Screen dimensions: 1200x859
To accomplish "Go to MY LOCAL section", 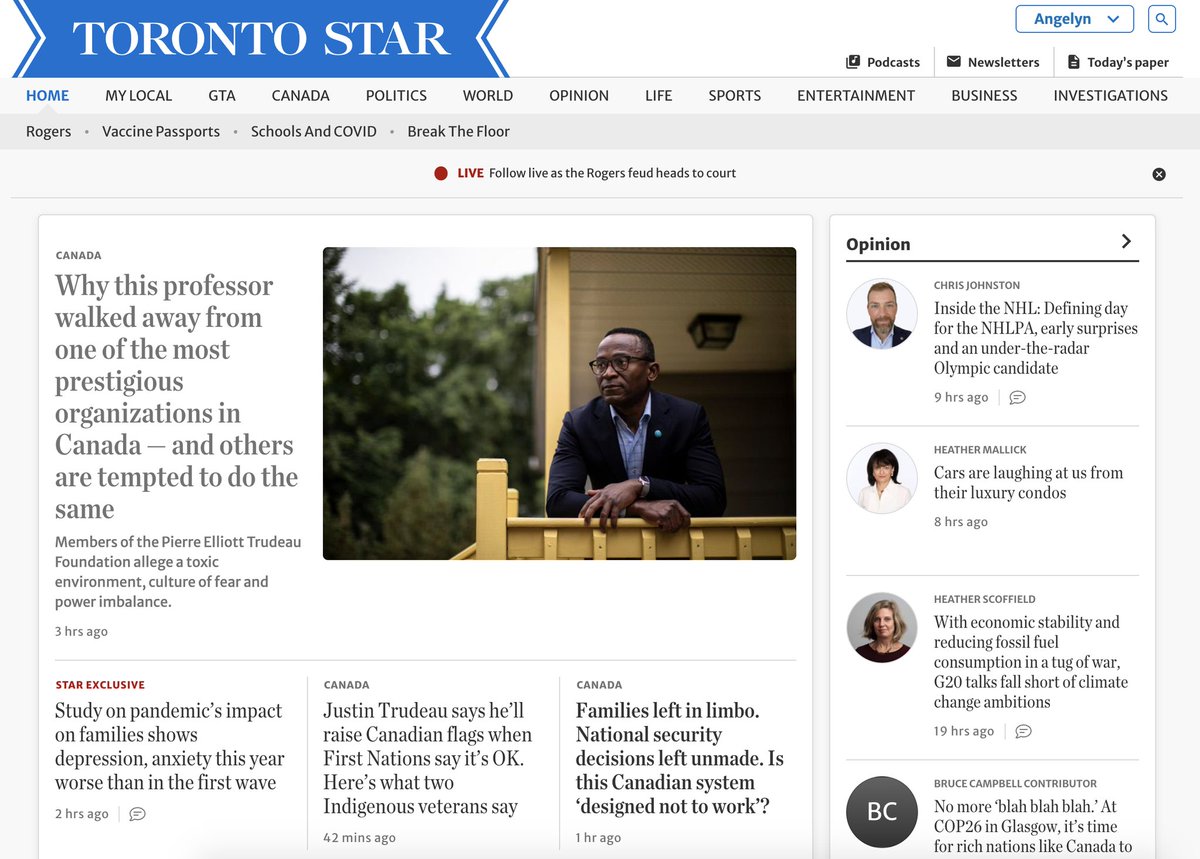I will [x=138, y=96].
